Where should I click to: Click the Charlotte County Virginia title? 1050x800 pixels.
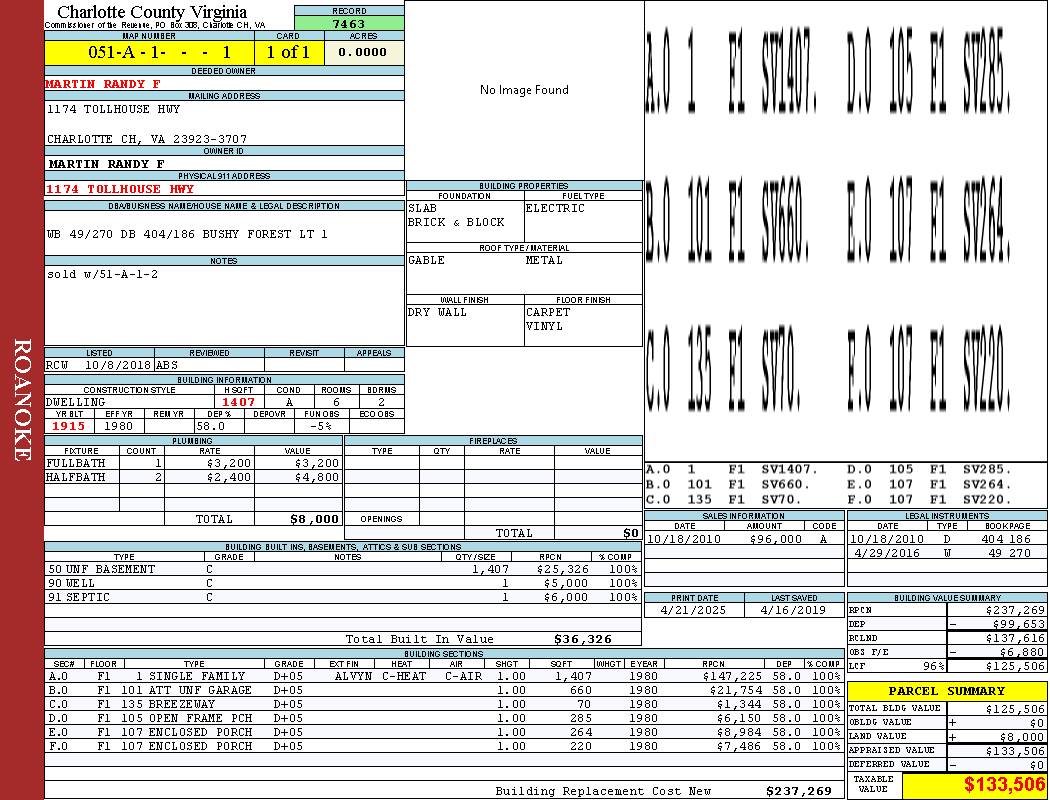(x=152, y=12)
